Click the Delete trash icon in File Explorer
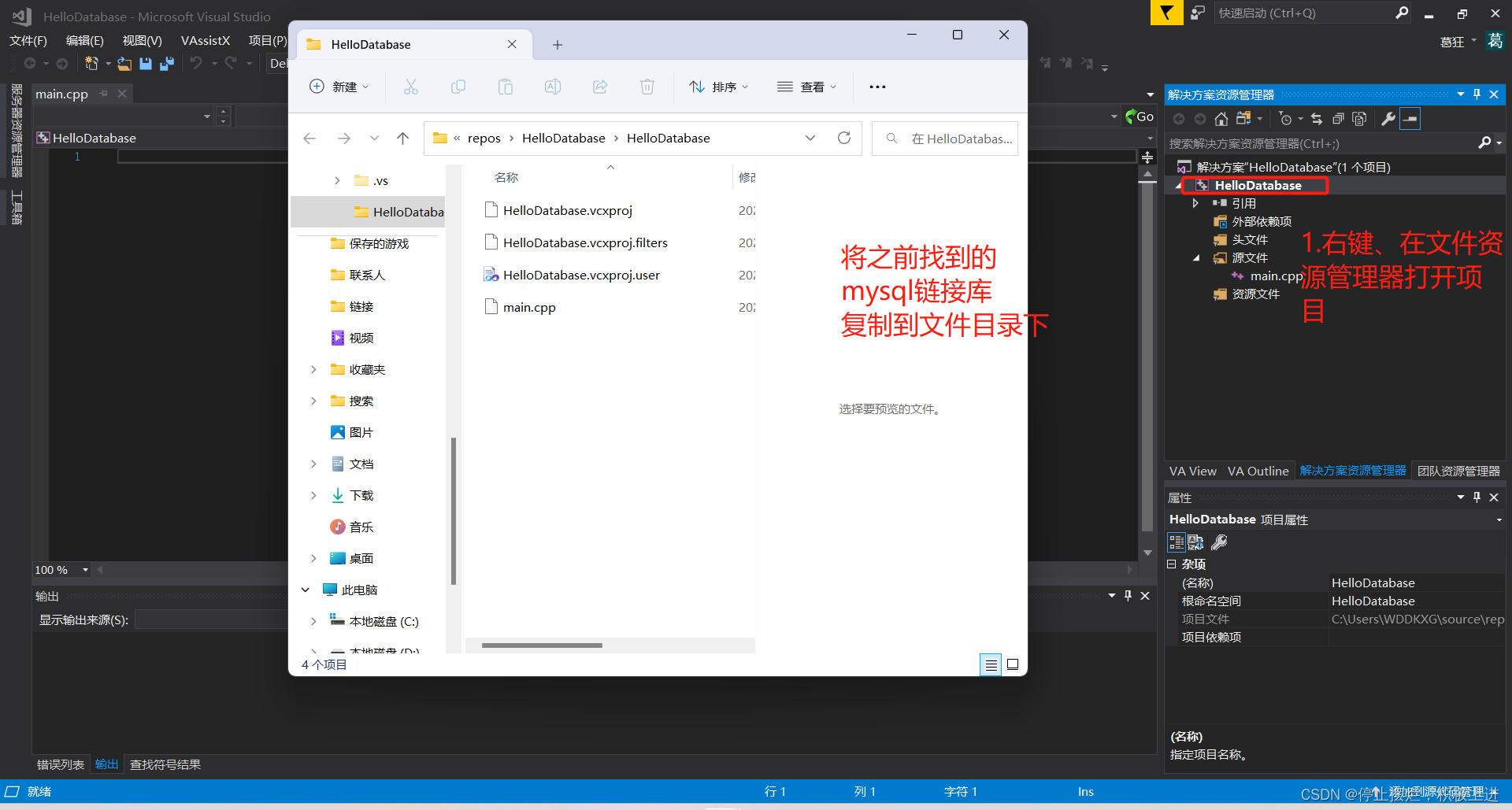Viewport: 1512px width, 810px height. (x=647, y=87)
